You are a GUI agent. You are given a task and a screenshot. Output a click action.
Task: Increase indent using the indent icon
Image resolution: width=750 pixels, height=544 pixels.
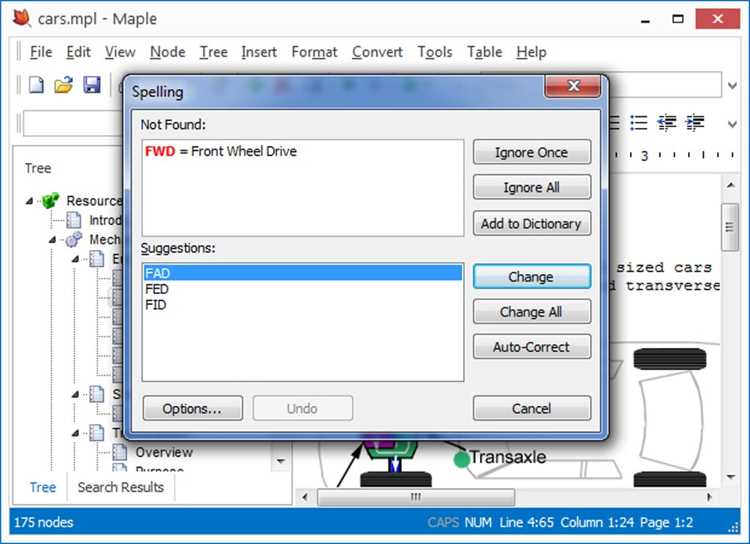coord(695,123)
